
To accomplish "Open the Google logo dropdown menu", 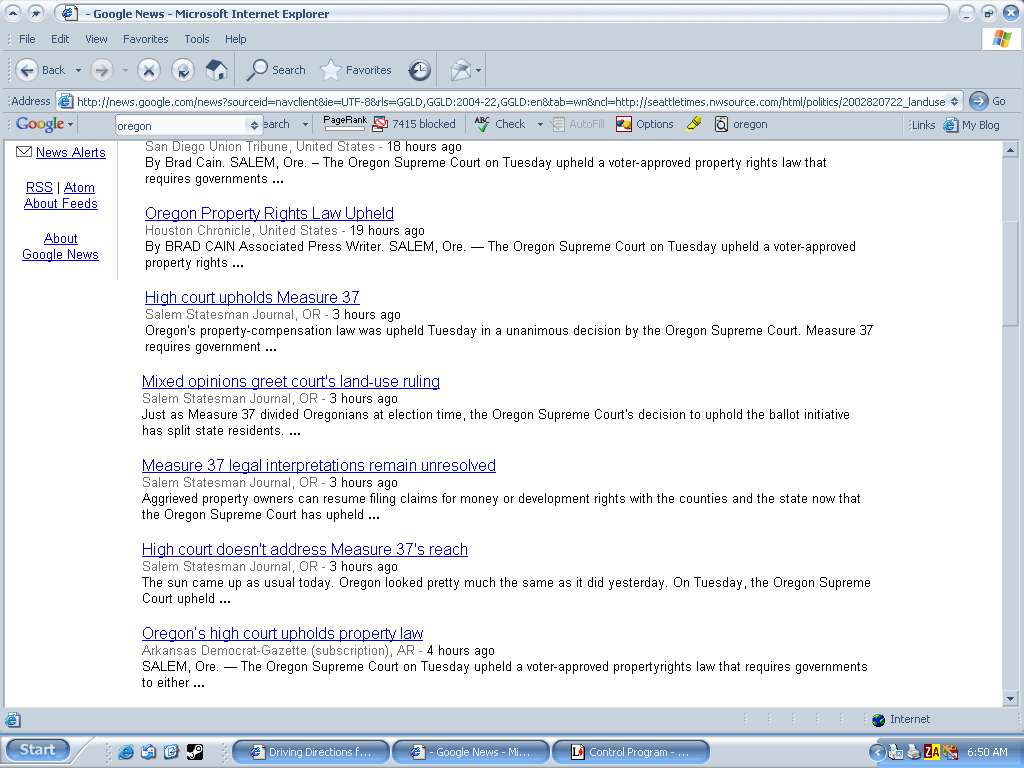I will coord(70,124).
